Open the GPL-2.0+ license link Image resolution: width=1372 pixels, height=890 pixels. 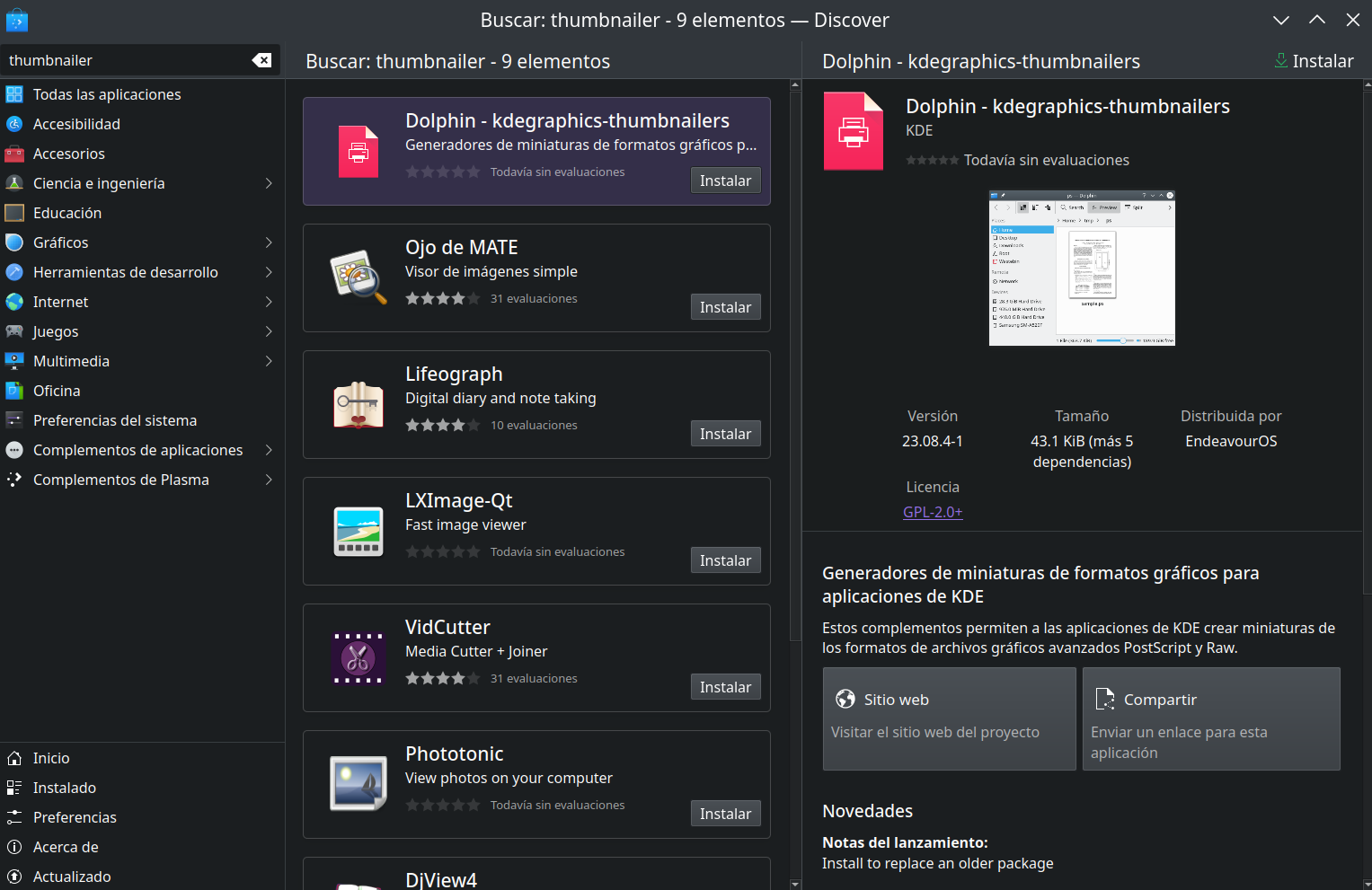coord(933,512)
